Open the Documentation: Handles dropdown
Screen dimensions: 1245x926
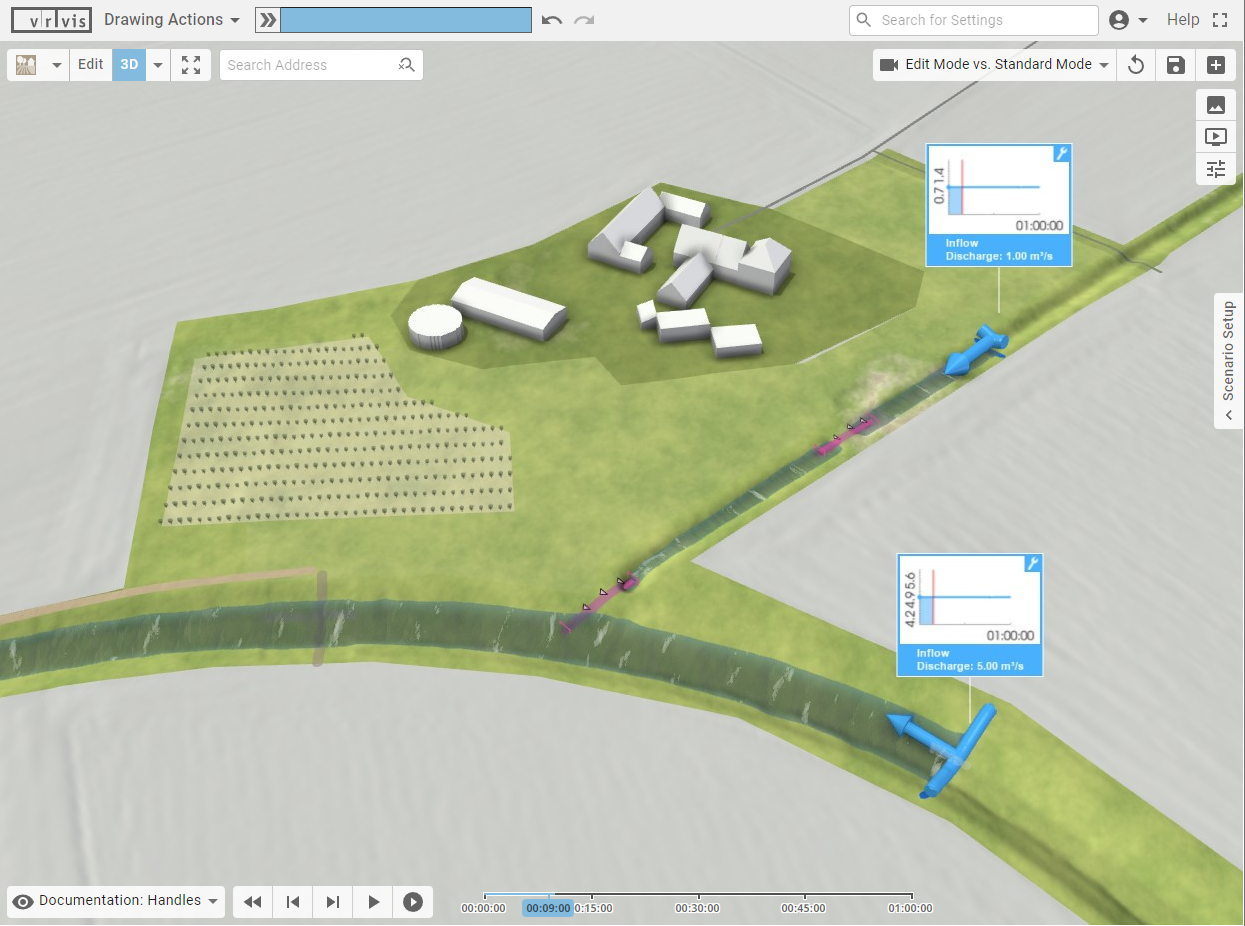[x=118, y=901]
